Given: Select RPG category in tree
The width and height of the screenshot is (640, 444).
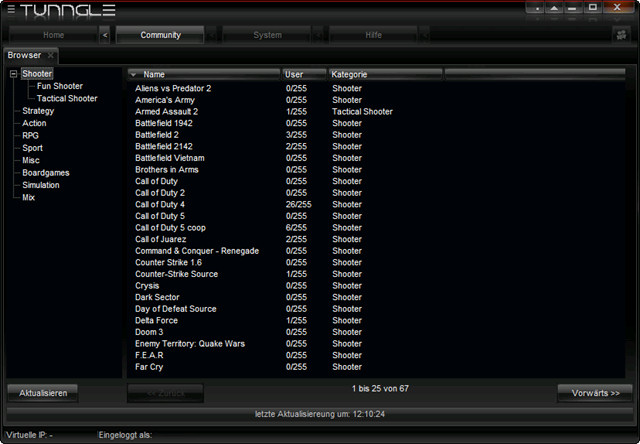Looking at the screenshot, I should click(x=31, y=135).
